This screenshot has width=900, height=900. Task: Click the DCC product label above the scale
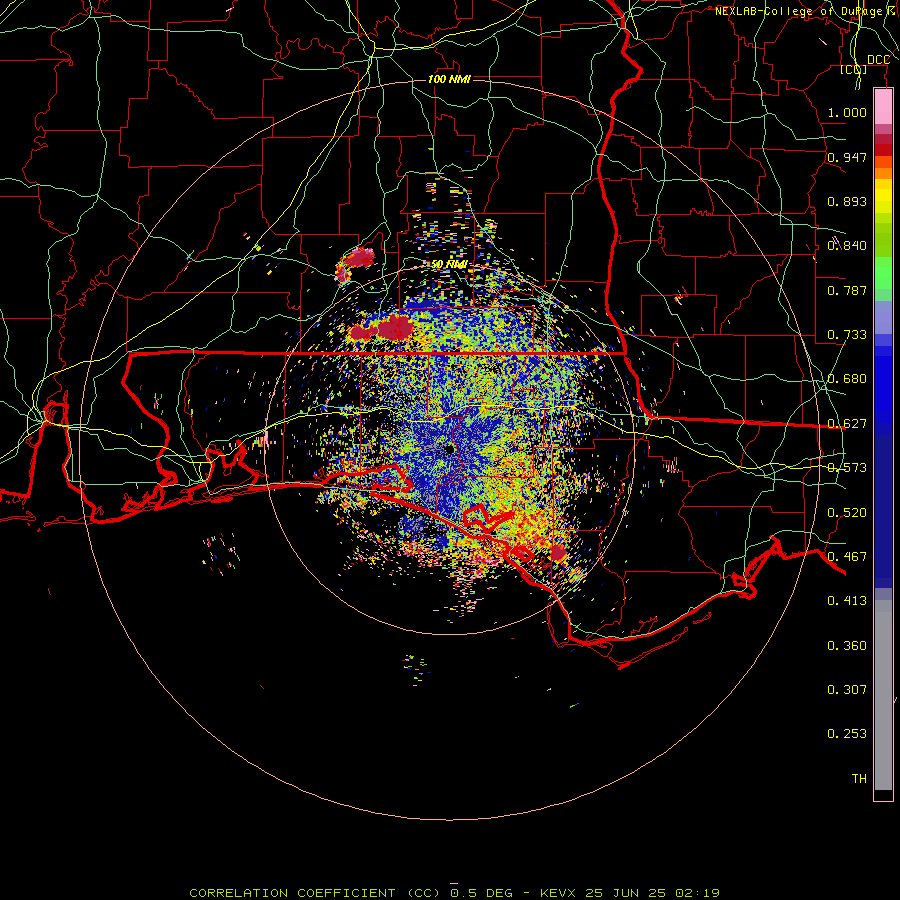(x=878, y=60)
